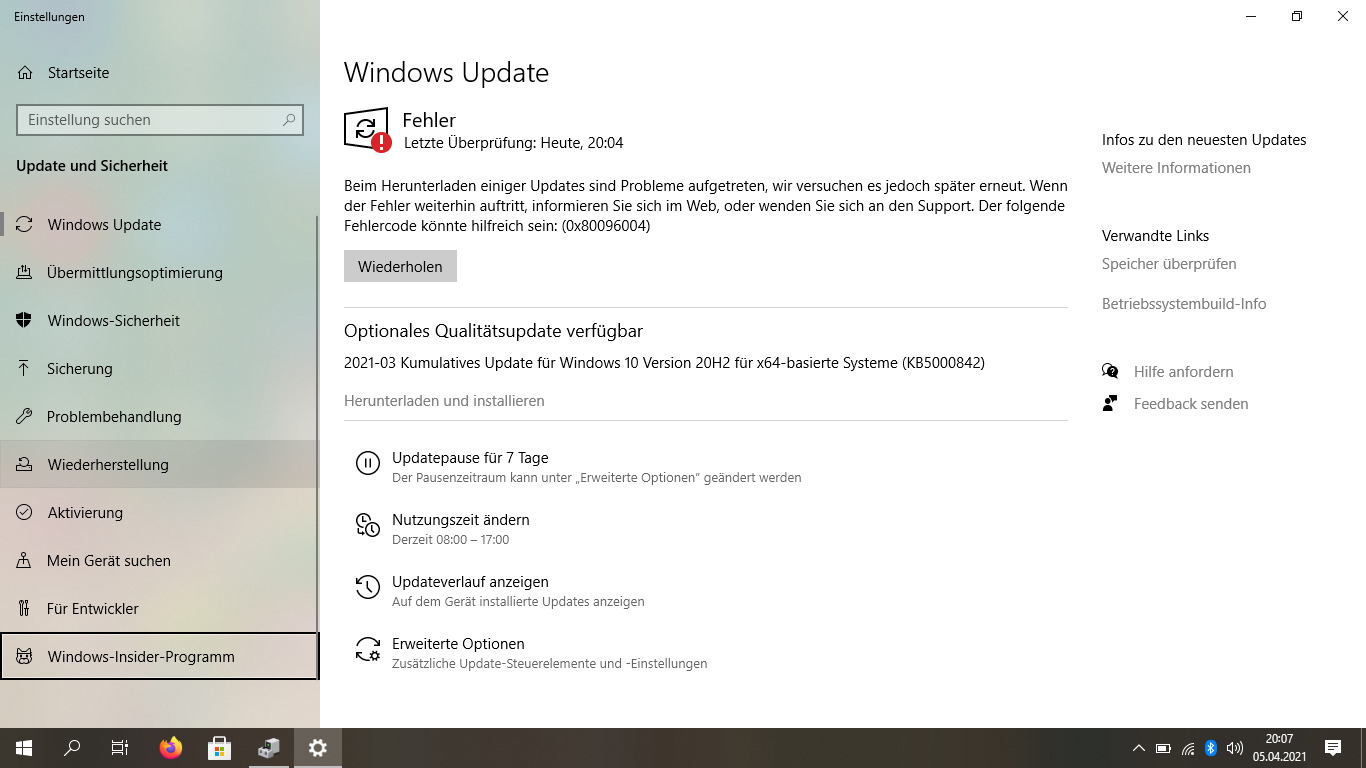Click the Startseite home icon

25,73
